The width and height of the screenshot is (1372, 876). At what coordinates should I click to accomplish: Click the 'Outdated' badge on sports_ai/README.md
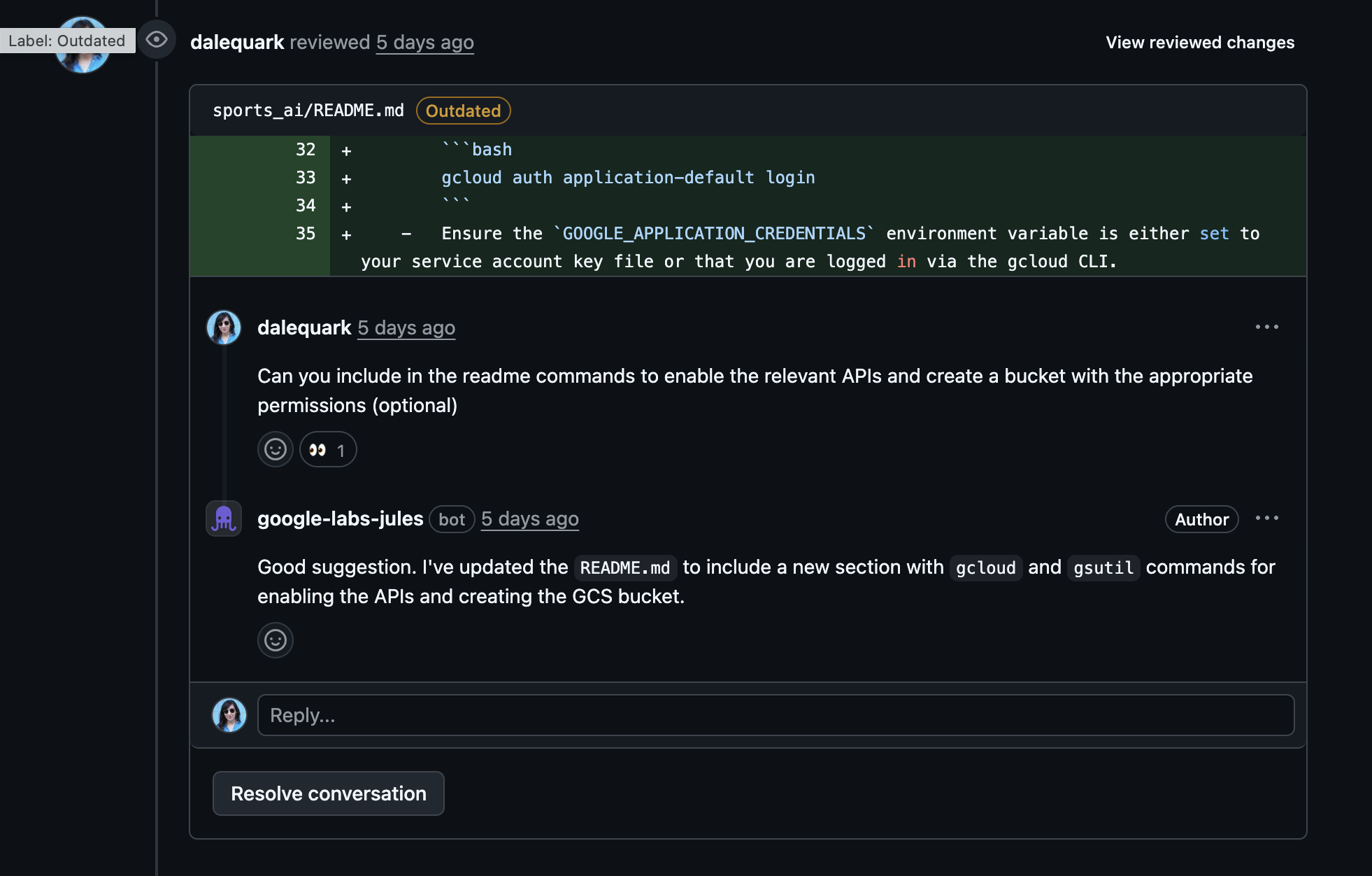463,111
